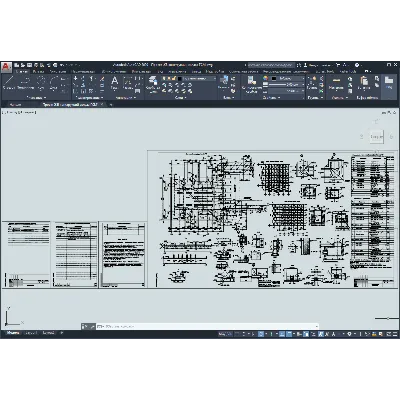Select the Polyline drawing tool
The image size is (400, 400).
click(25, 83)
